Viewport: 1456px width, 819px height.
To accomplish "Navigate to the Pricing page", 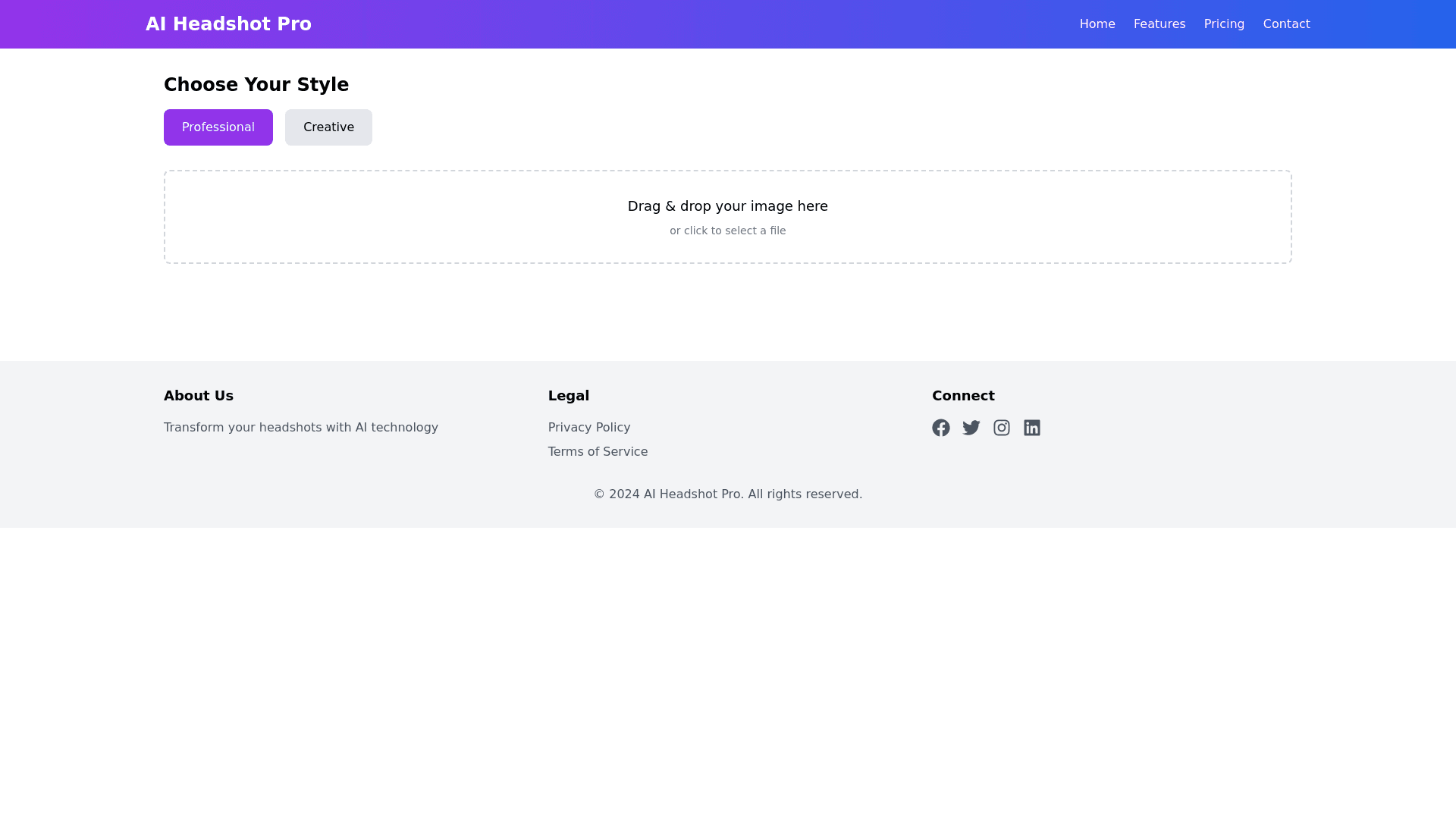I will (1223, 24).
